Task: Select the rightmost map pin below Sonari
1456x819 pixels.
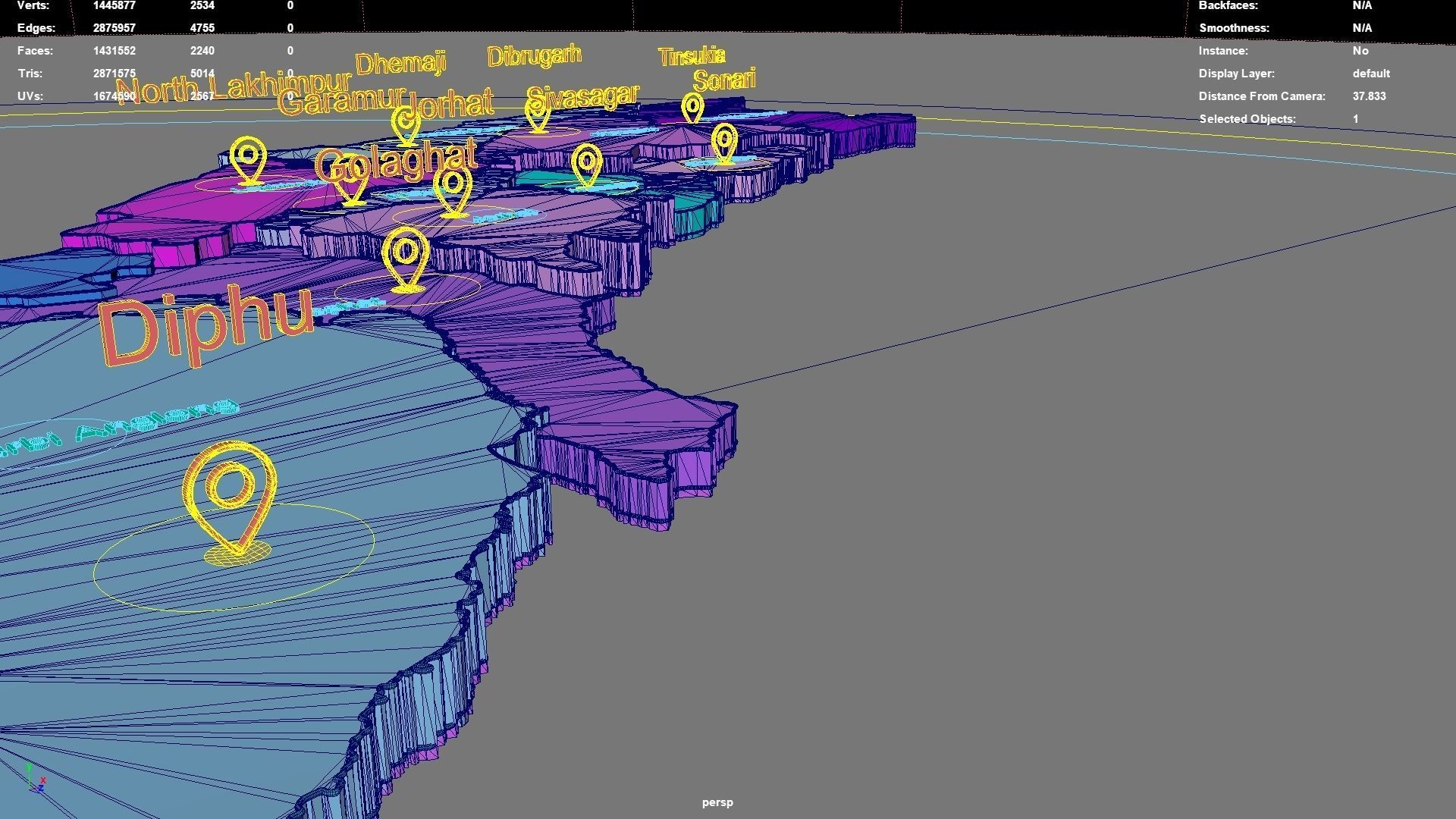Action: tap(725, 143)
